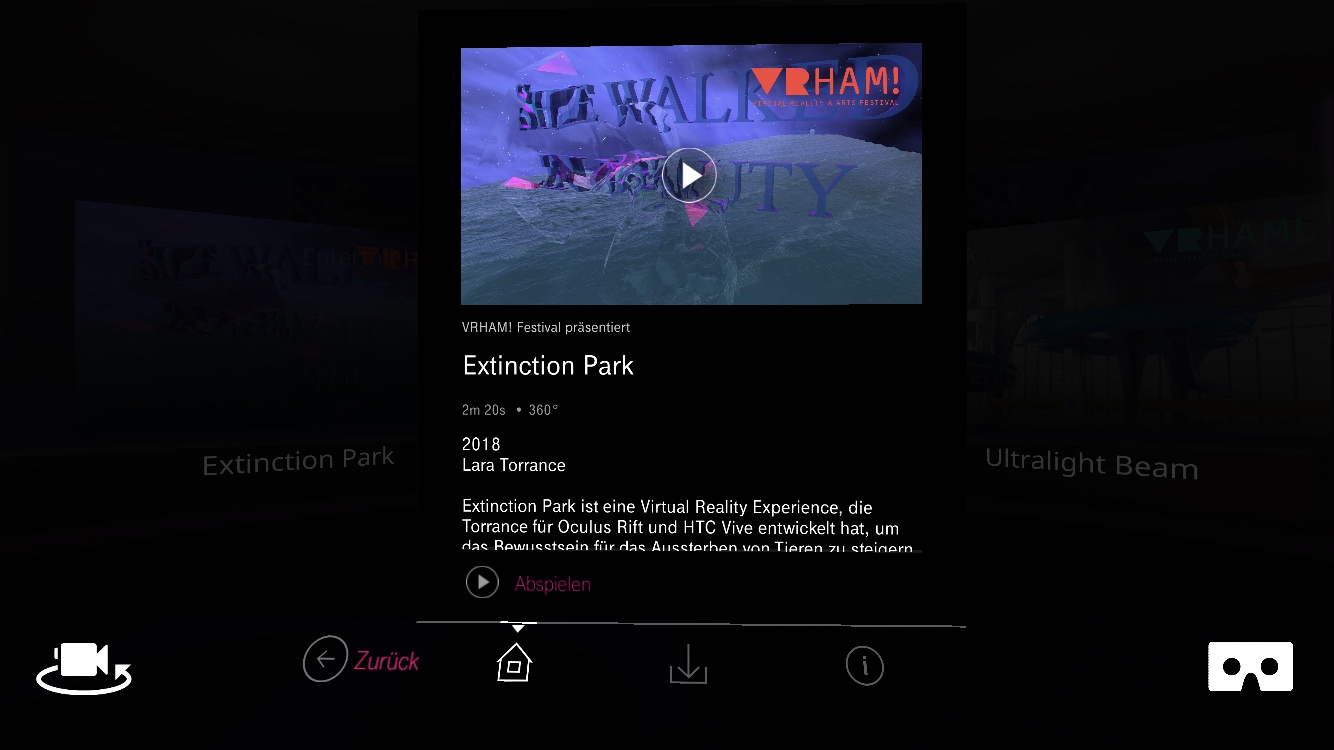This screenshot has width=1334, height=750.
Task: Toggle the 360° camera rotation mode icon
Action: pos(84,668)
